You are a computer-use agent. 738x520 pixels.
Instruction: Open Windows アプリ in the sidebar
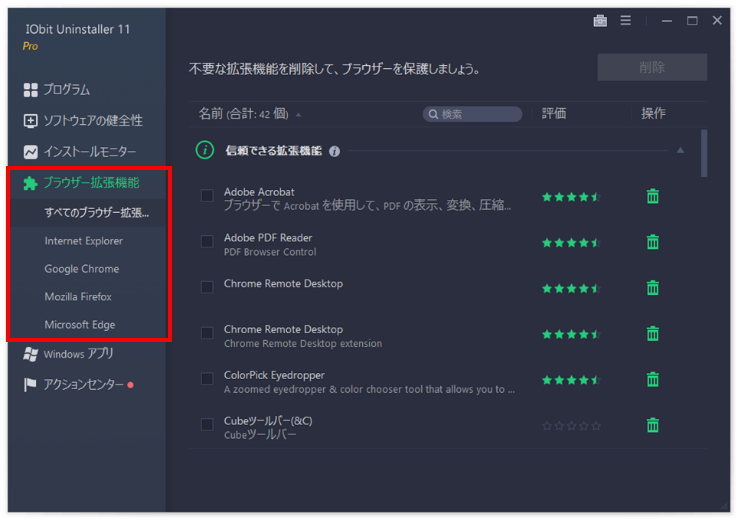tap(79, 354)
